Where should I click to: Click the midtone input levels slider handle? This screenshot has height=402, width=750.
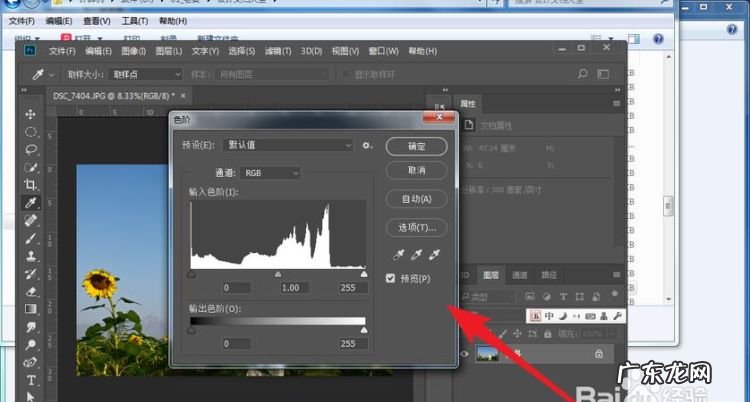[278, 273]
